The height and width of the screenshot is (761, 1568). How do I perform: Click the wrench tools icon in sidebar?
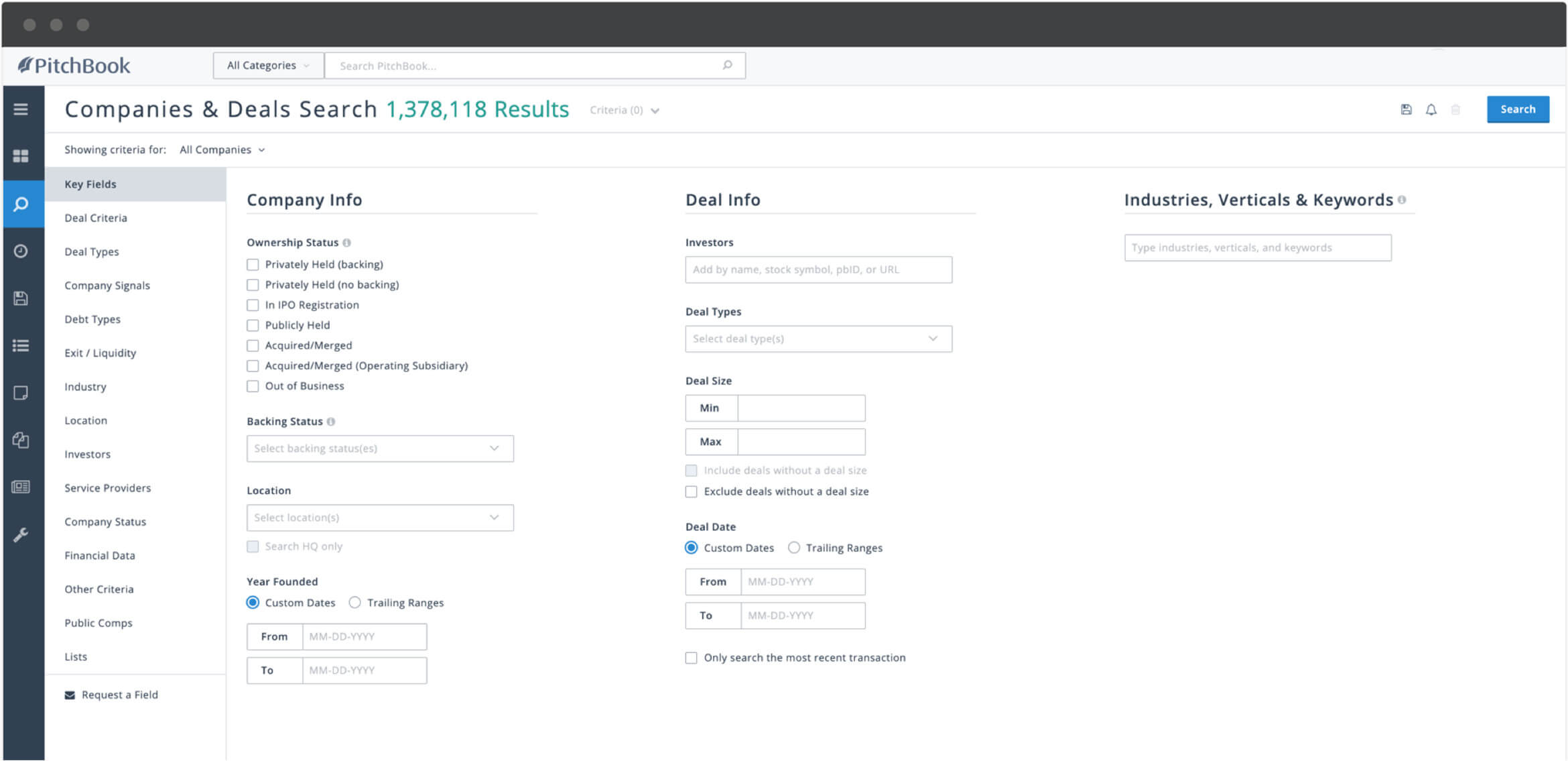point(21,535)
